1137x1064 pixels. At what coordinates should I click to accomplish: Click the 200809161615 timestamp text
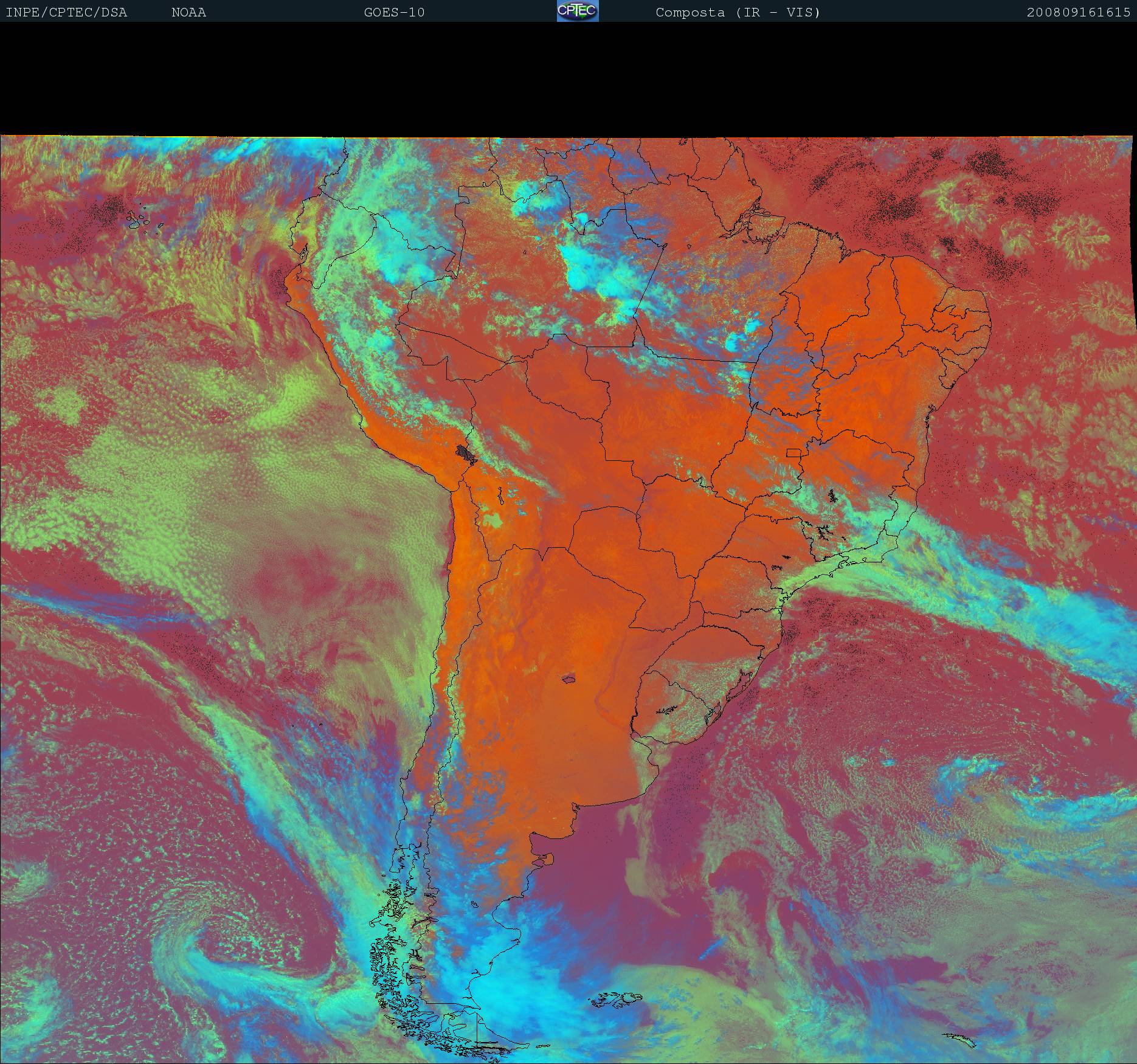click(1078, 12)
